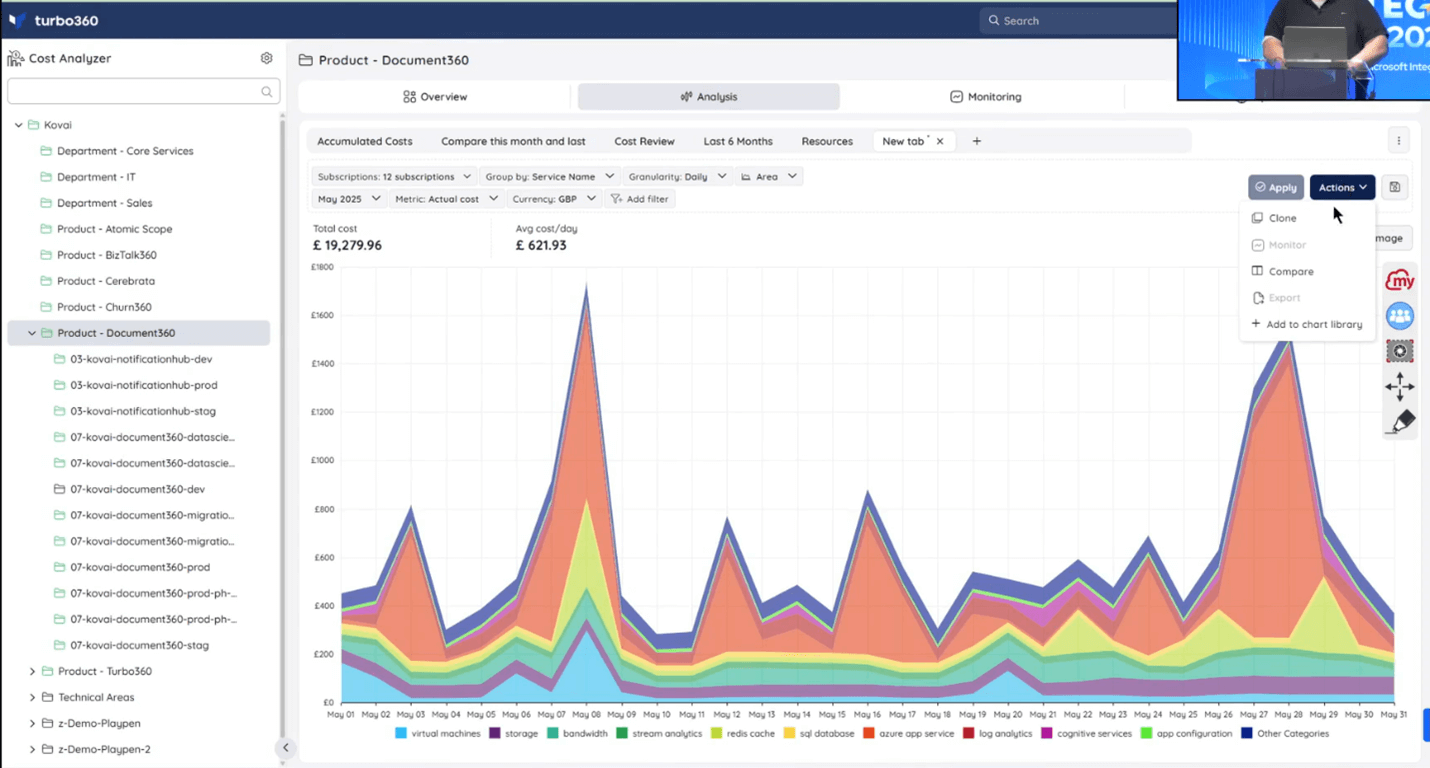The image size is (1430, 768).
Task: Click the Add filter button
Action: [639, 199]
